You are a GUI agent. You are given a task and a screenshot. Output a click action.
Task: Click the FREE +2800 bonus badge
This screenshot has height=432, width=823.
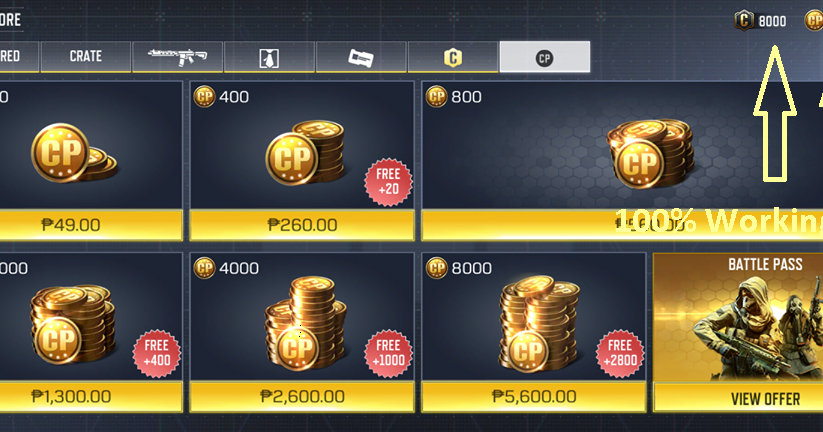[620, 353]
